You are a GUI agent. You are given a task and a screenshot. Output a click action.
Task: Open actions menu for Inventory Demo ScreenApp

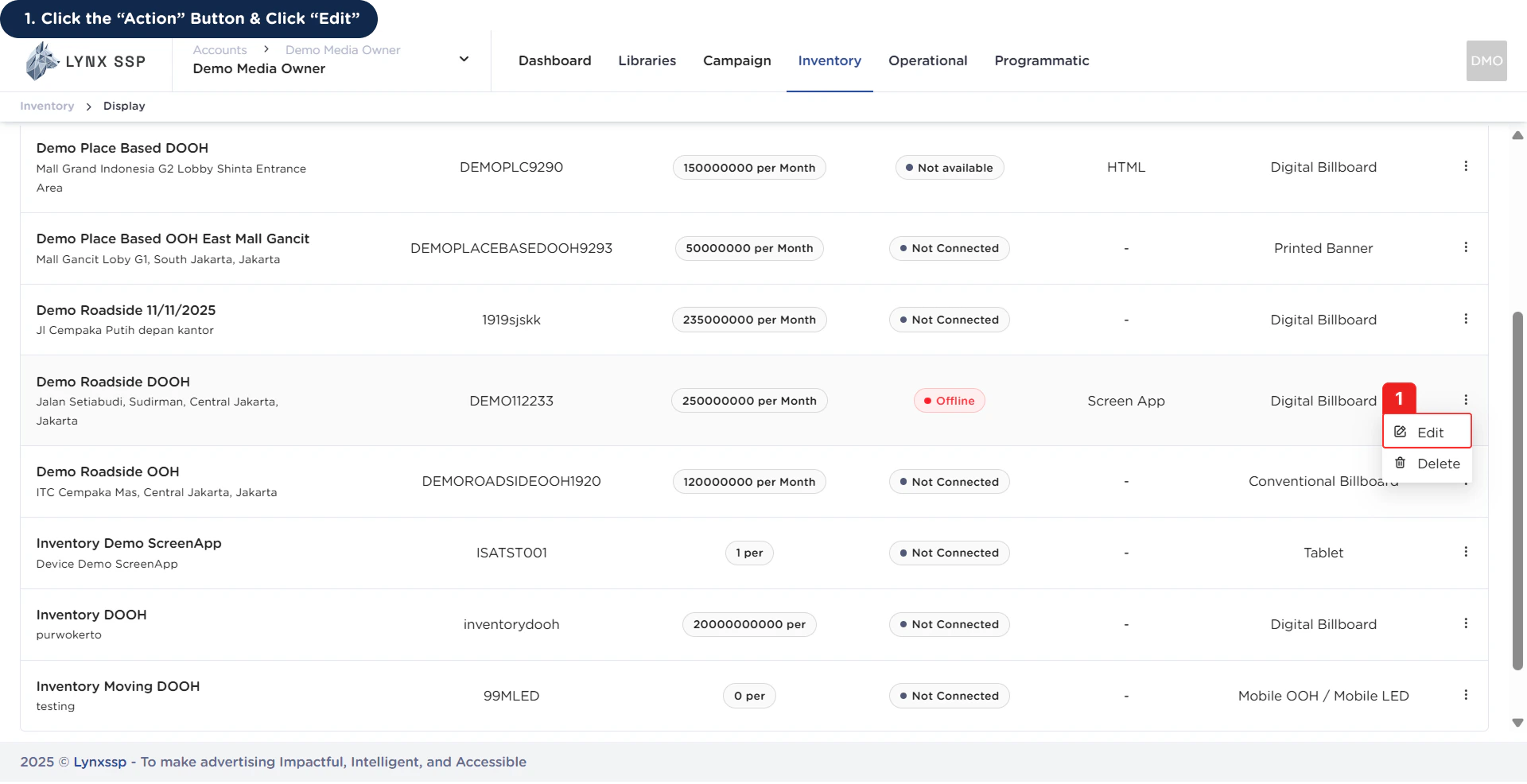point(1466,552)
